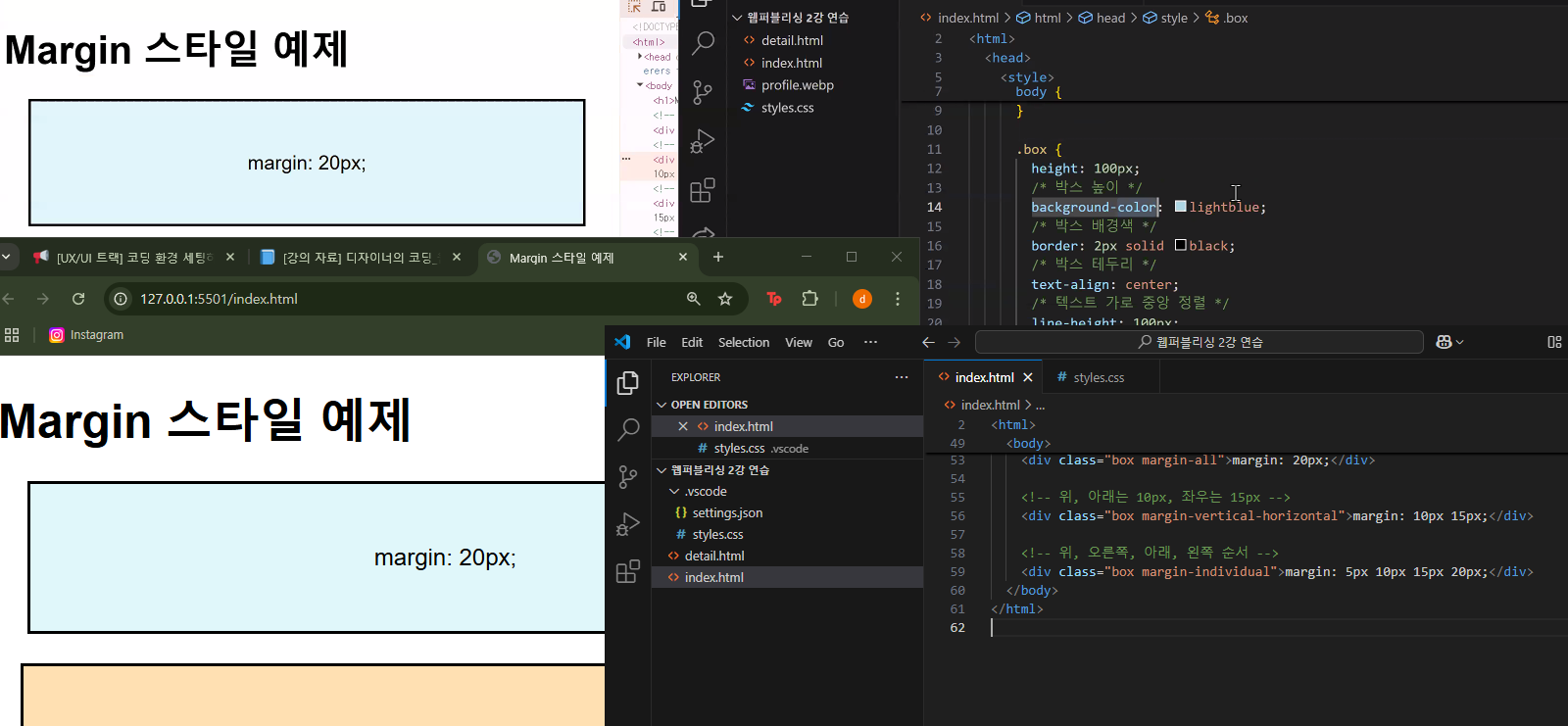
Task: Expand the head node in DevTools
Action: [x=640, y=57]
